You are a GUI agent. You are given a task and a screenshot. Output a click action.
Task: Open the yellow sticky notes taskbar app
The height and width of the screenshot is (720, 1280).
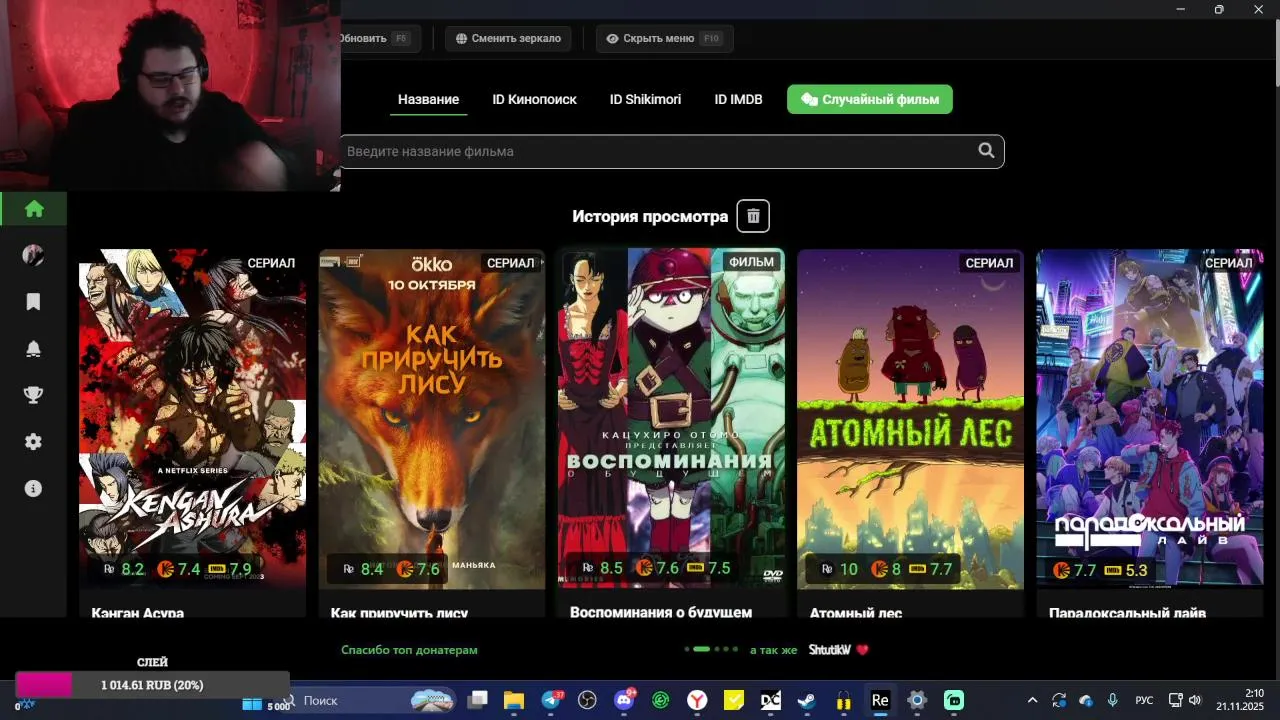coord(734,700)
